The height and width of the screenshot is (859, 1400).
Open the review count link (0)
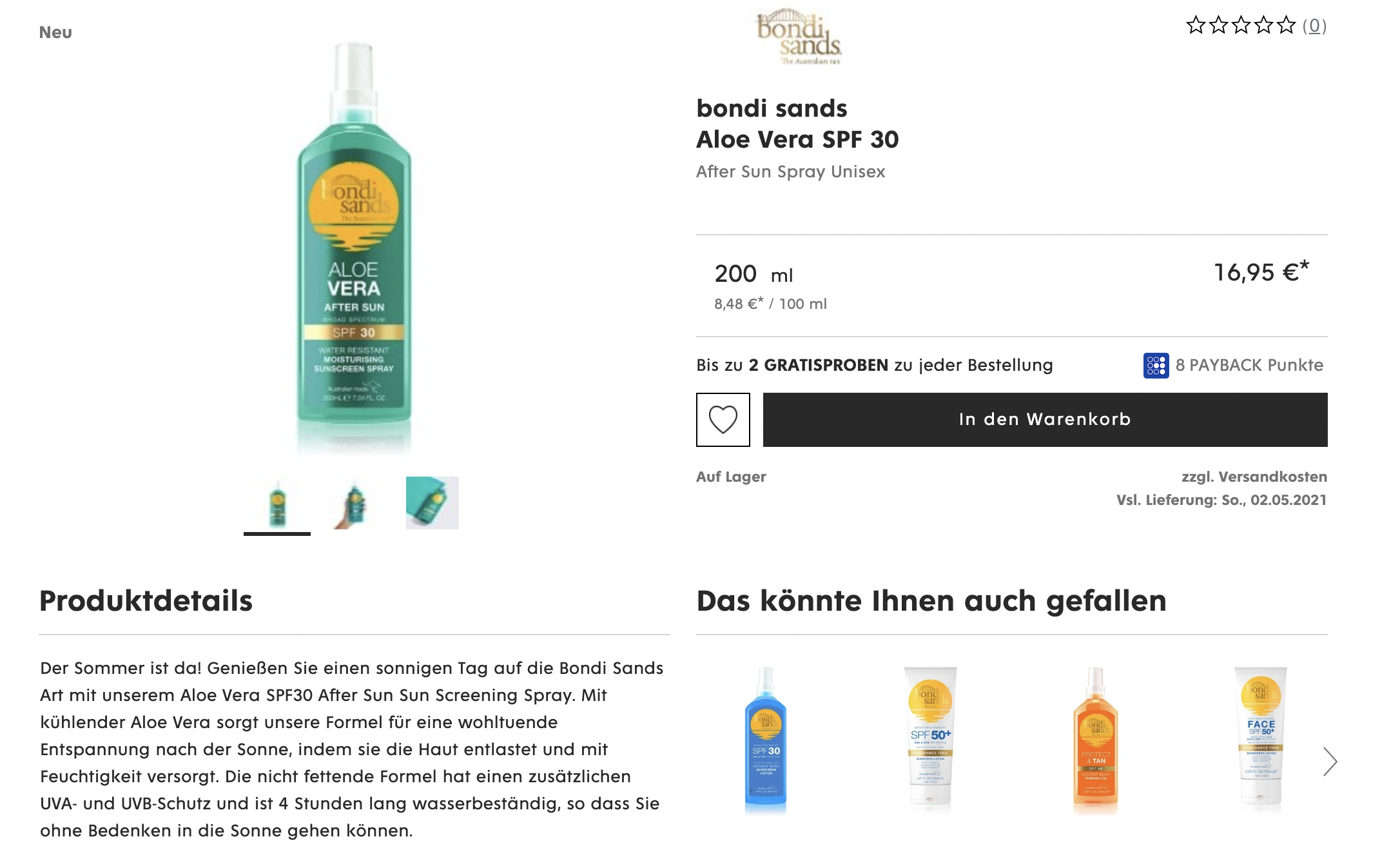(x=1314, y=26)
